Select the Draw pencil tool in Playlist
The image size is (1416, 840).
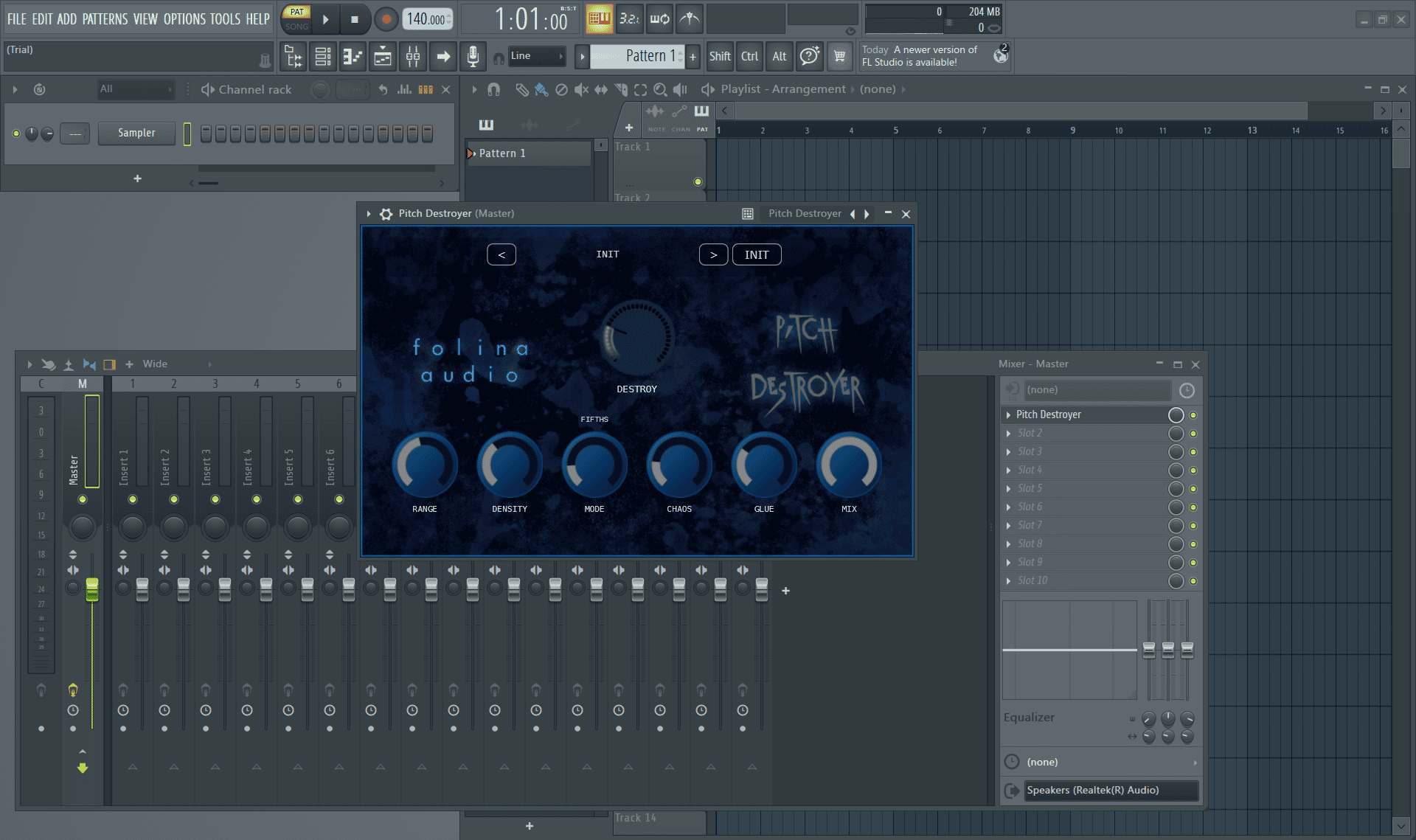[x=521, y=89]
